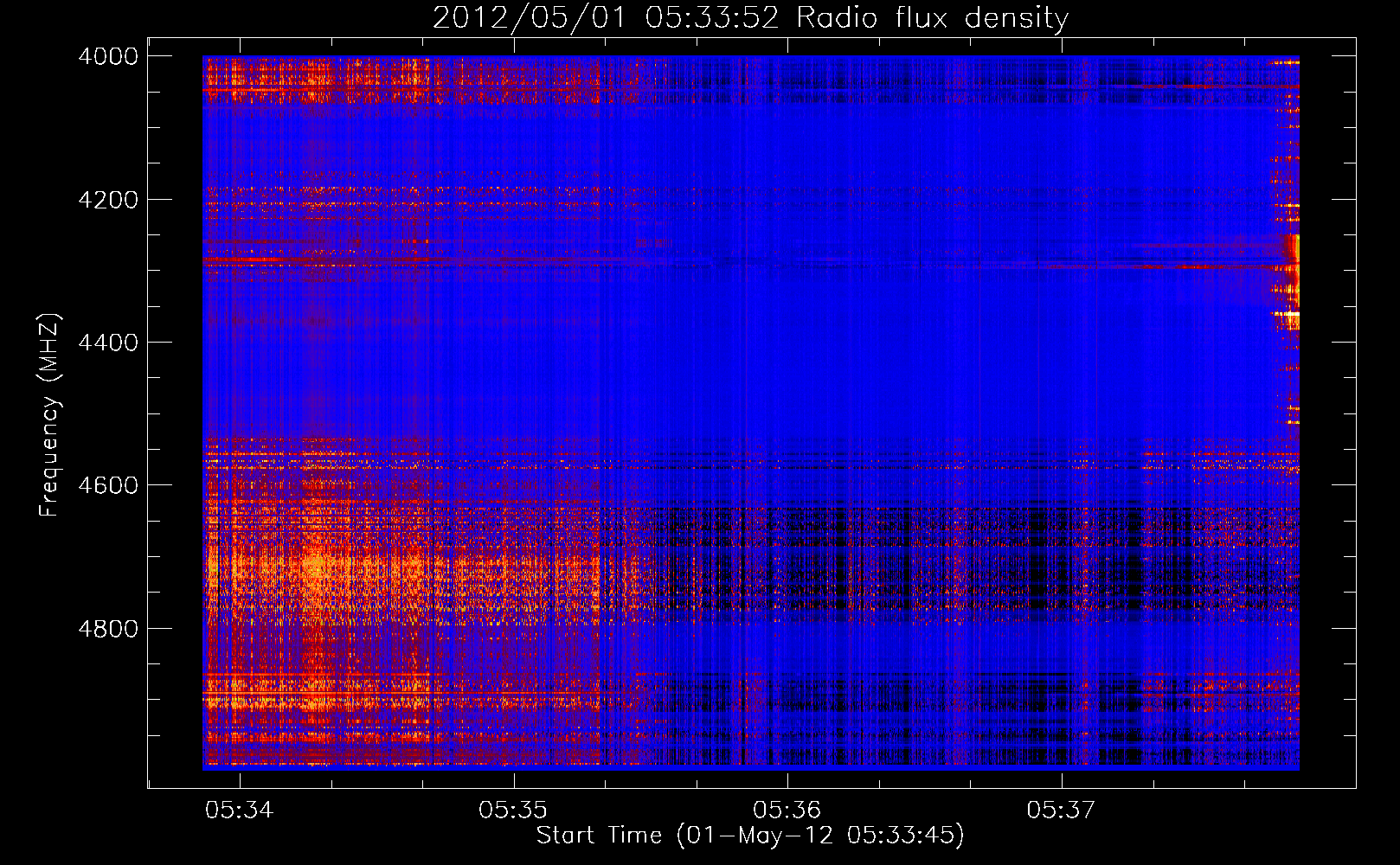Click the 05:35 time axis label
Screen dimensions: 1400x865
(513, 810)
